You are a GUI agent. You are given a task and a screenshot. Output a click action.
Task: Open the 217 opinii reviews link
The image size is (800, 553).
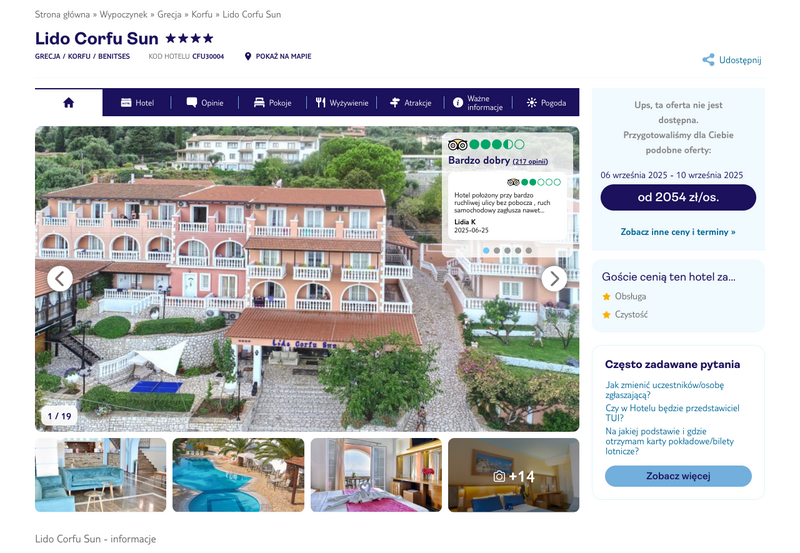[530, 161]
